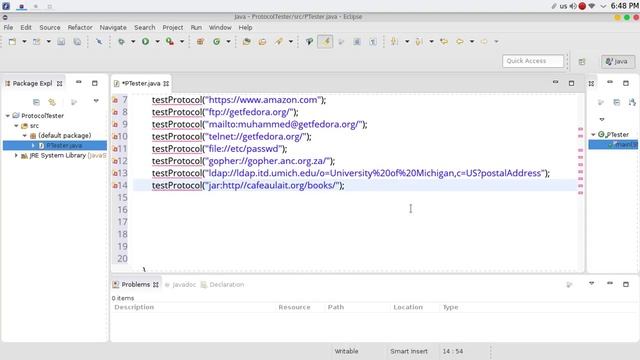Close the PTester.java editor tab
This screenshot has width=640, height=360.
coord(166,83)
